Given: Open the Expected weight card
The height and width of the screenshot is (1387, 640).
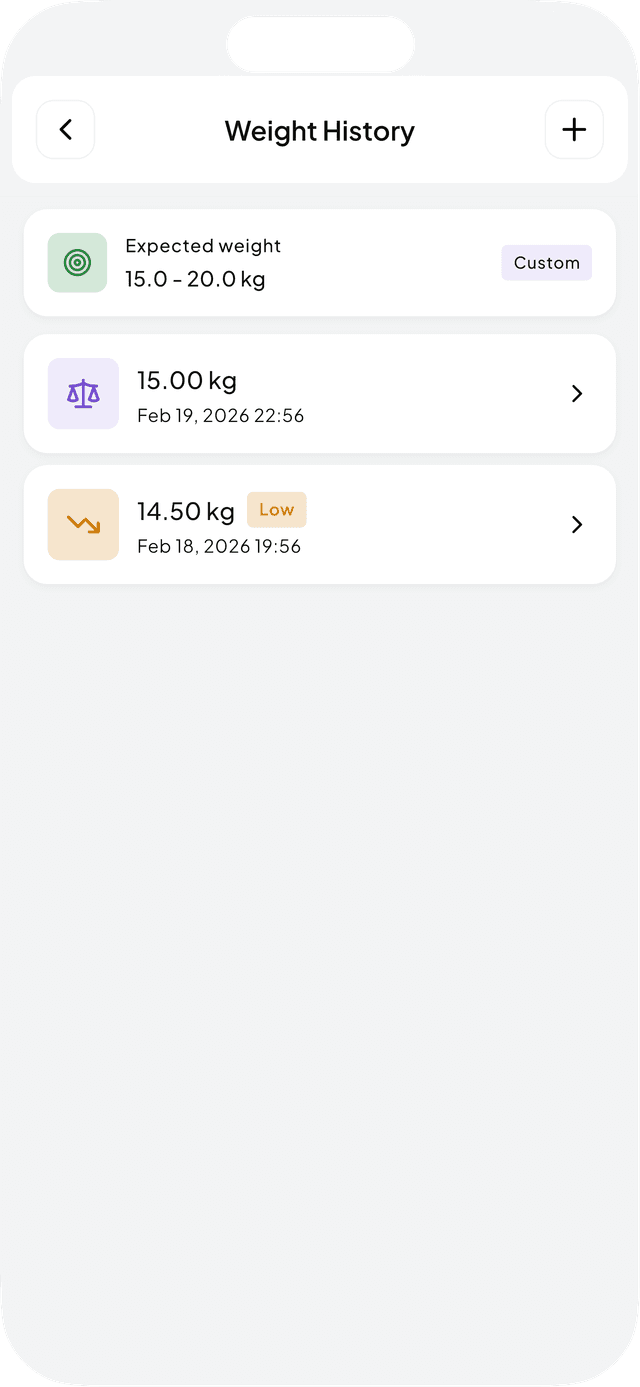Looking at the screenshot, I should [320, 262].
